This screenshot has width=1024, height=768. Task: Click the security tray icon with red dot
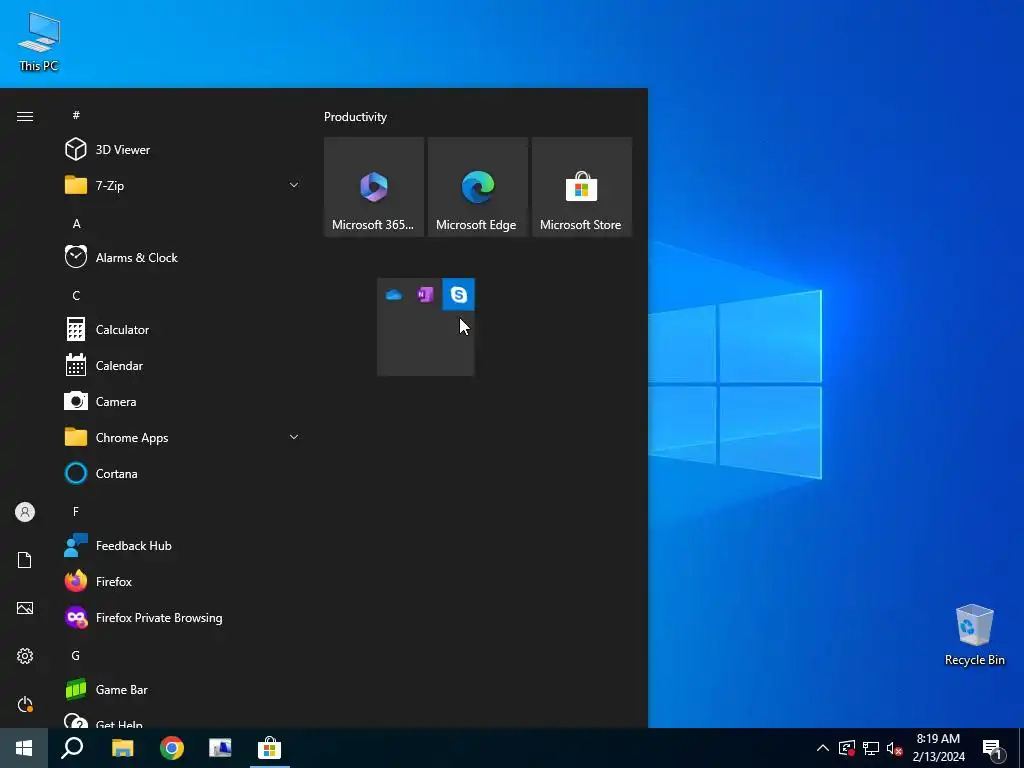847,748
